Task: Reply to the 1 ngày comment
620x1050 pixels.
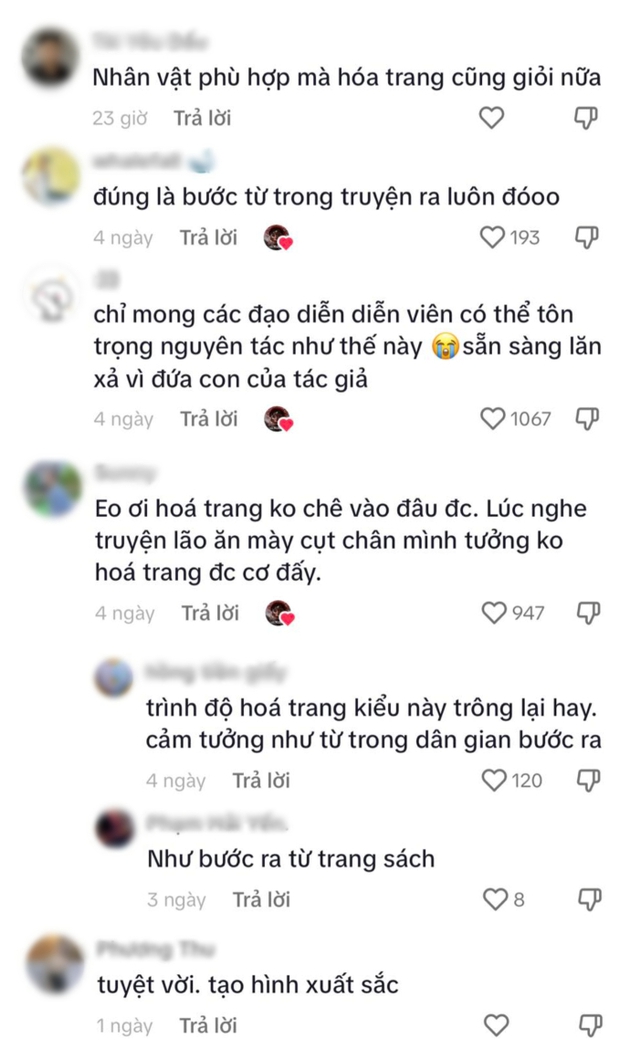Action: tap(208, 1026)
